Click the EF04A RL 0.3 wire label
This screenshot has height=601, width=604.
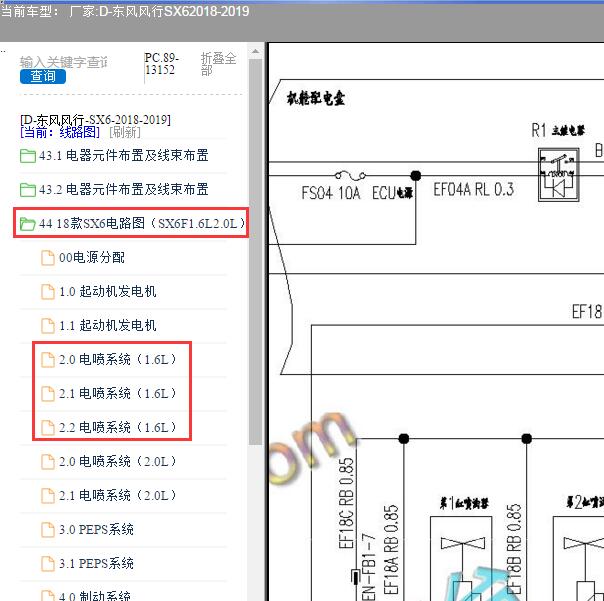click(473, 190)
